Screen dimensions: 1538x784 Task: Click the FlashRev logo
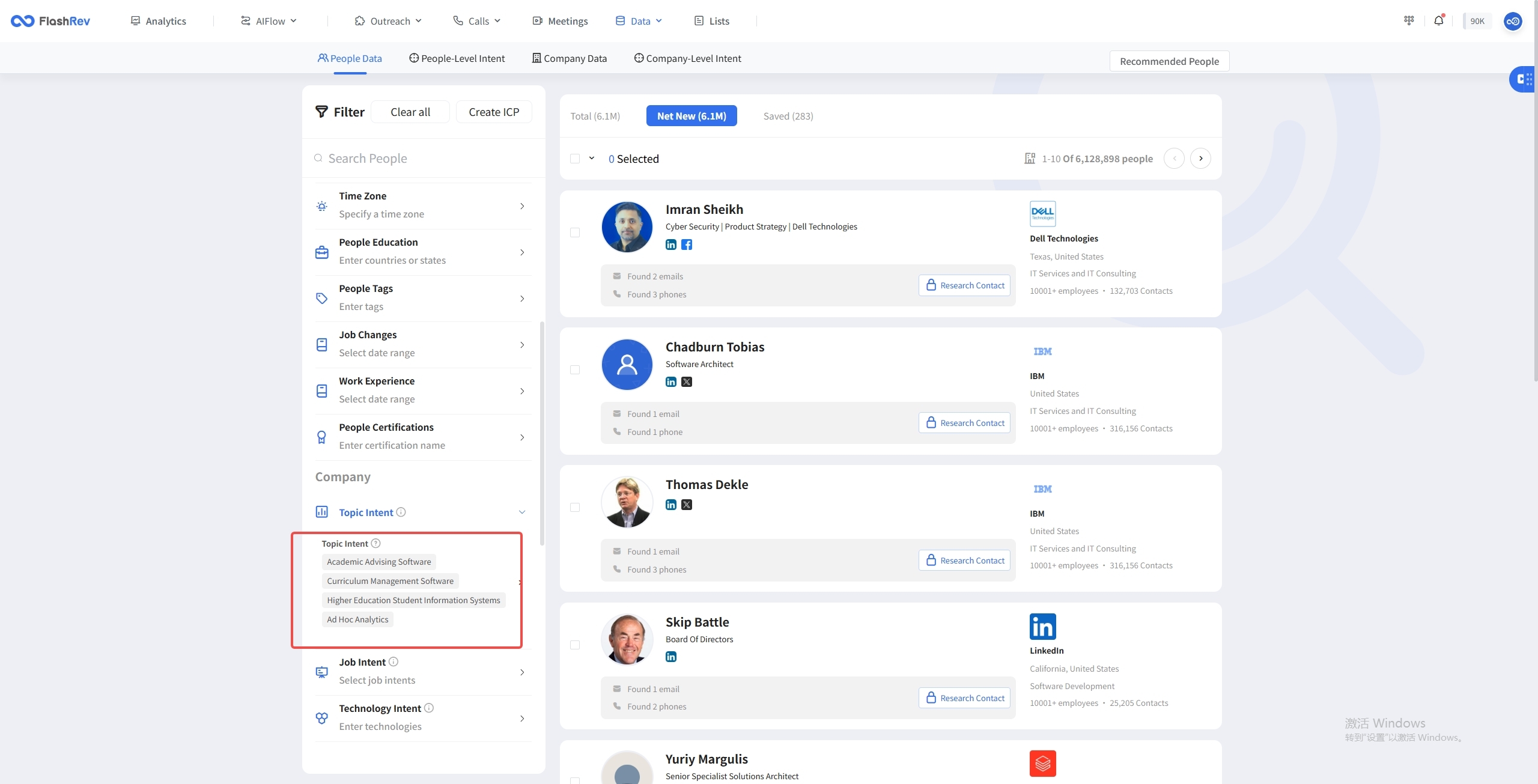click(x=50, y=21)
